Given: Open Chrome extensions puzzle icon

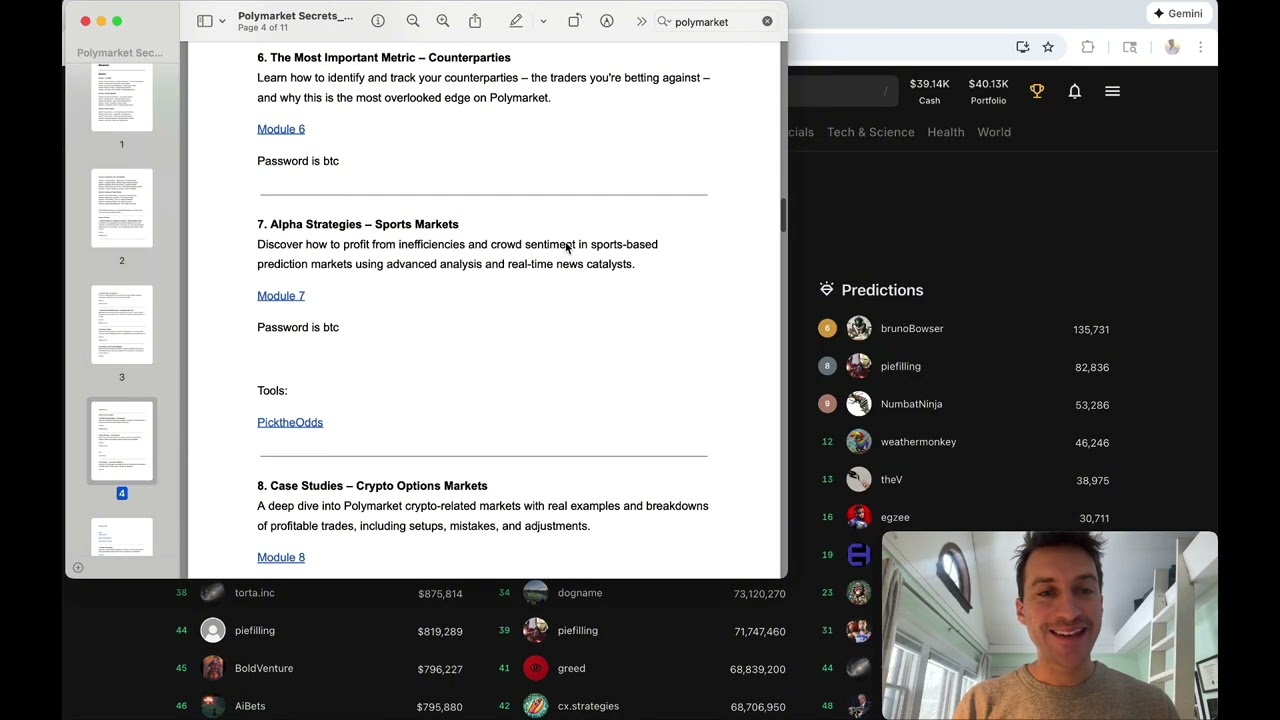Looking at the screenshot, I should pyautogui.click(x=1088, y=47).
